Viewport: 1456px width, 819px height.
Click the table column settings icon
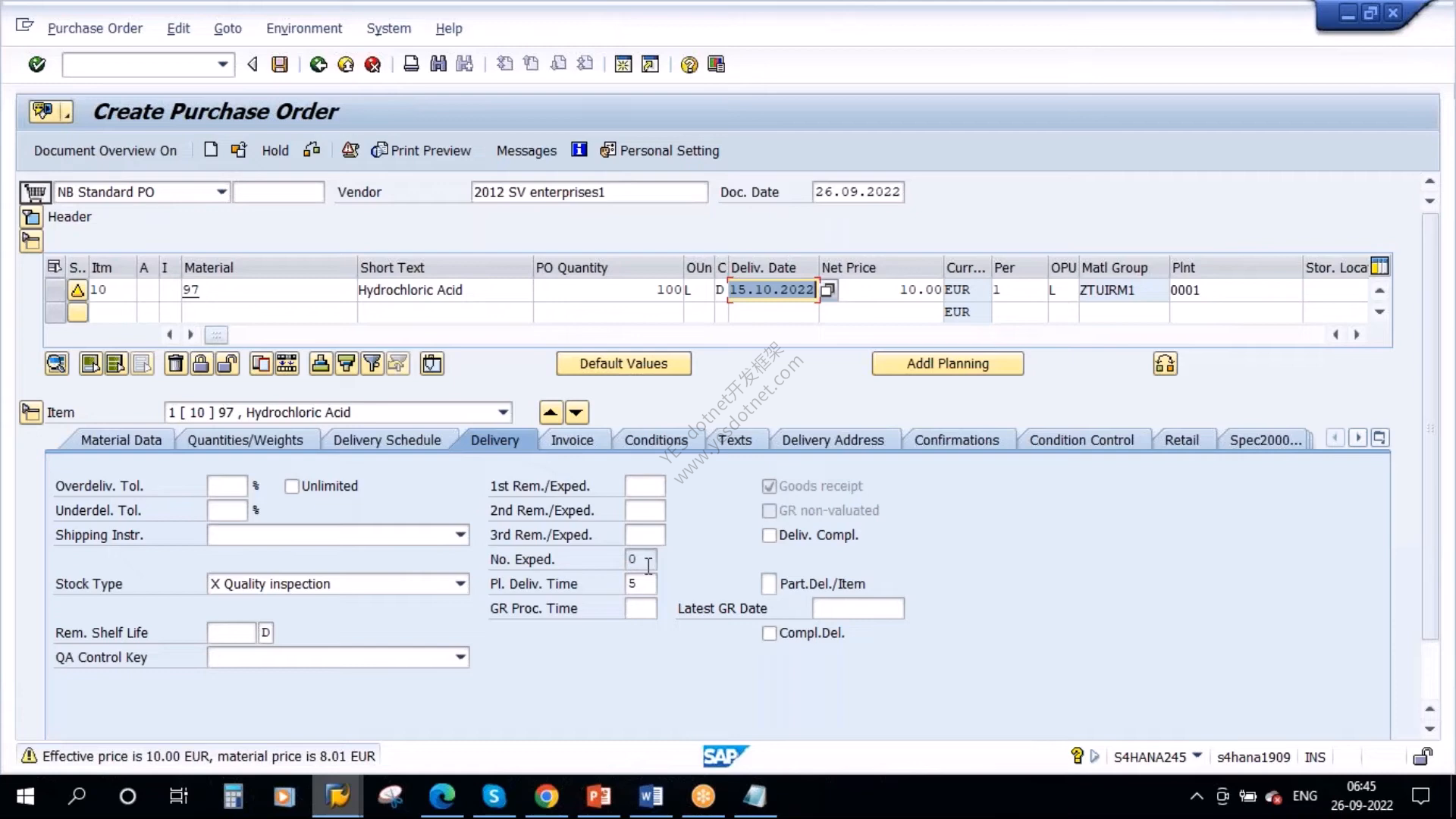click(x=1380, y=267)
